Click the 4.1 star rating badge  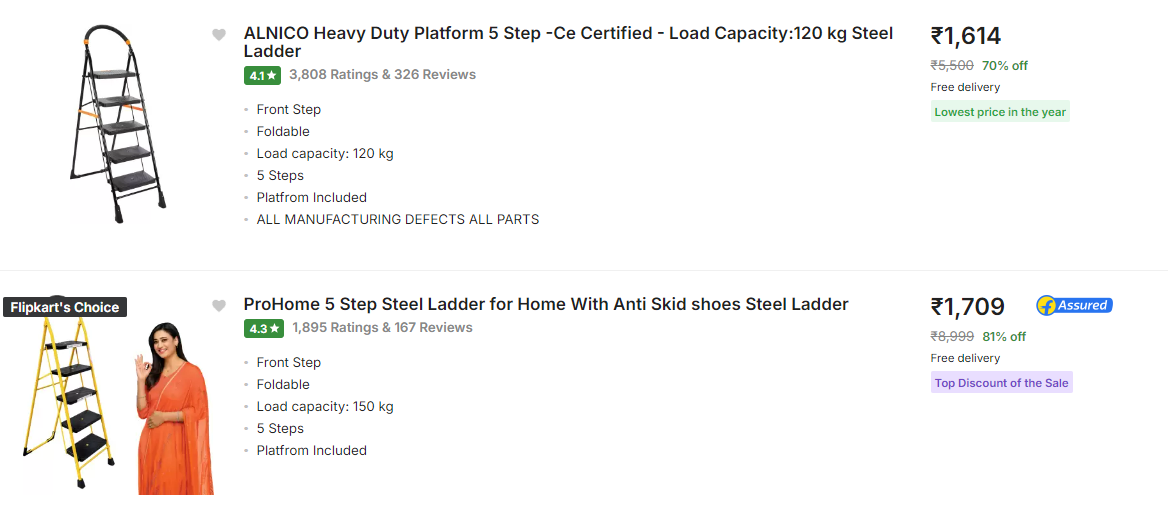pos(263,75)
